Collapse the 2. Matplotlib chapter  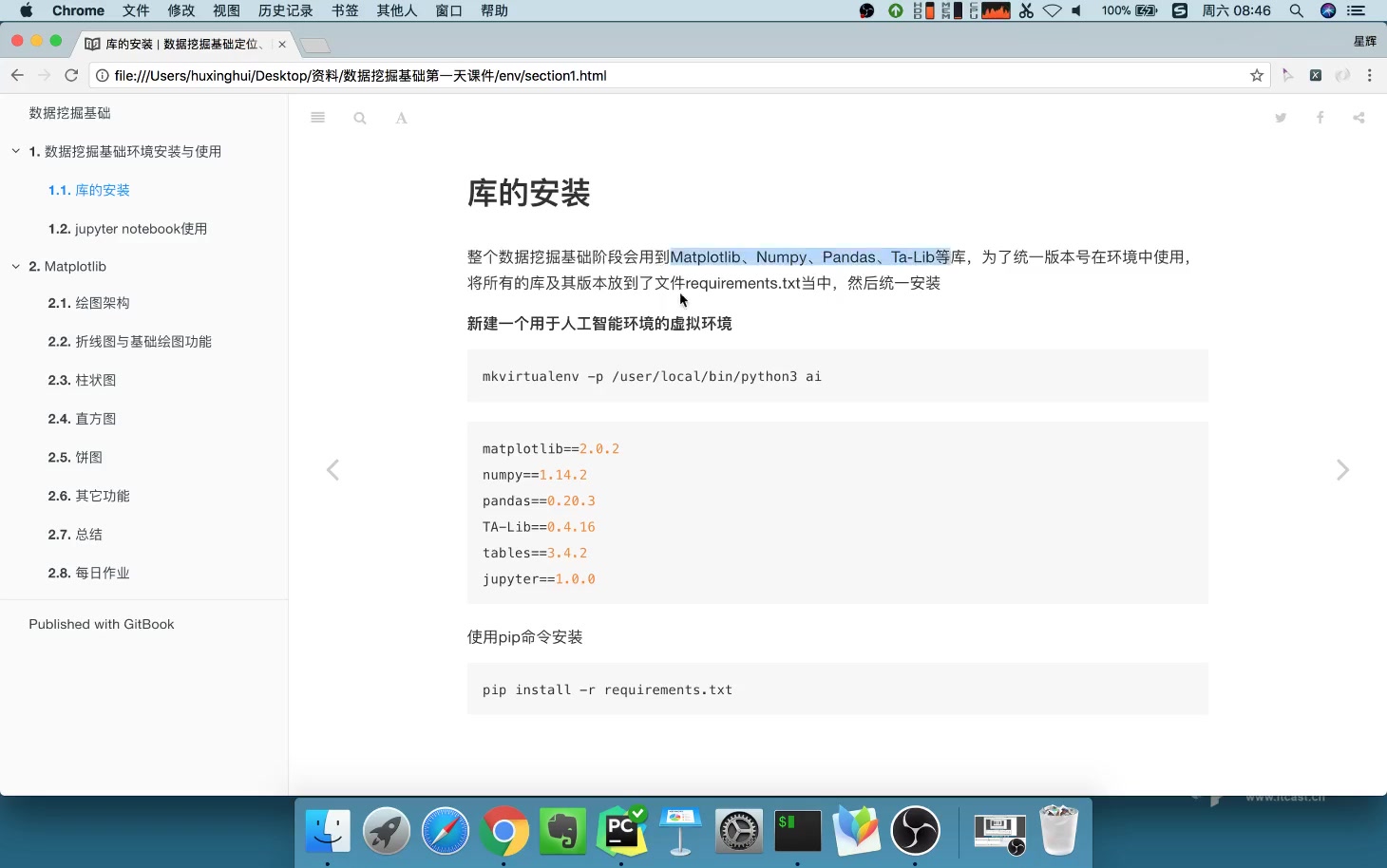pos(15,266)
